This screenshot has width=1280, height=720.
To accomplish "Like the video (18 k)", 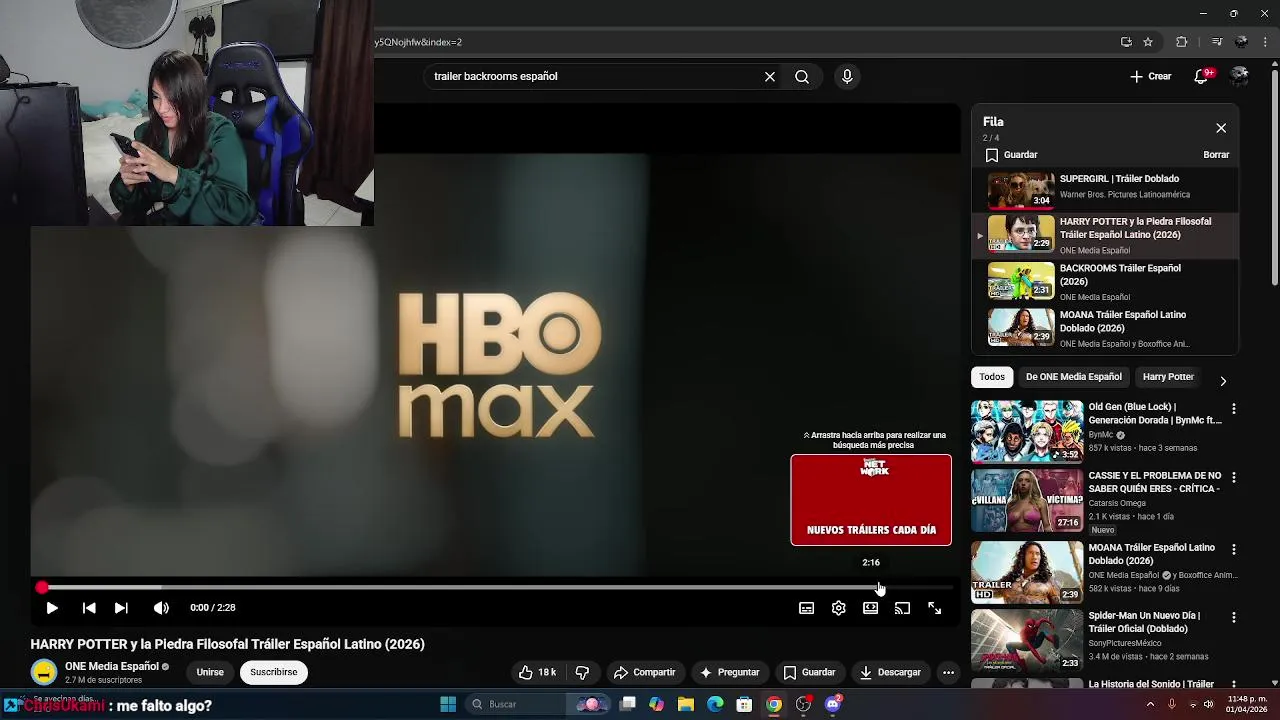I will tap(538, 672).
